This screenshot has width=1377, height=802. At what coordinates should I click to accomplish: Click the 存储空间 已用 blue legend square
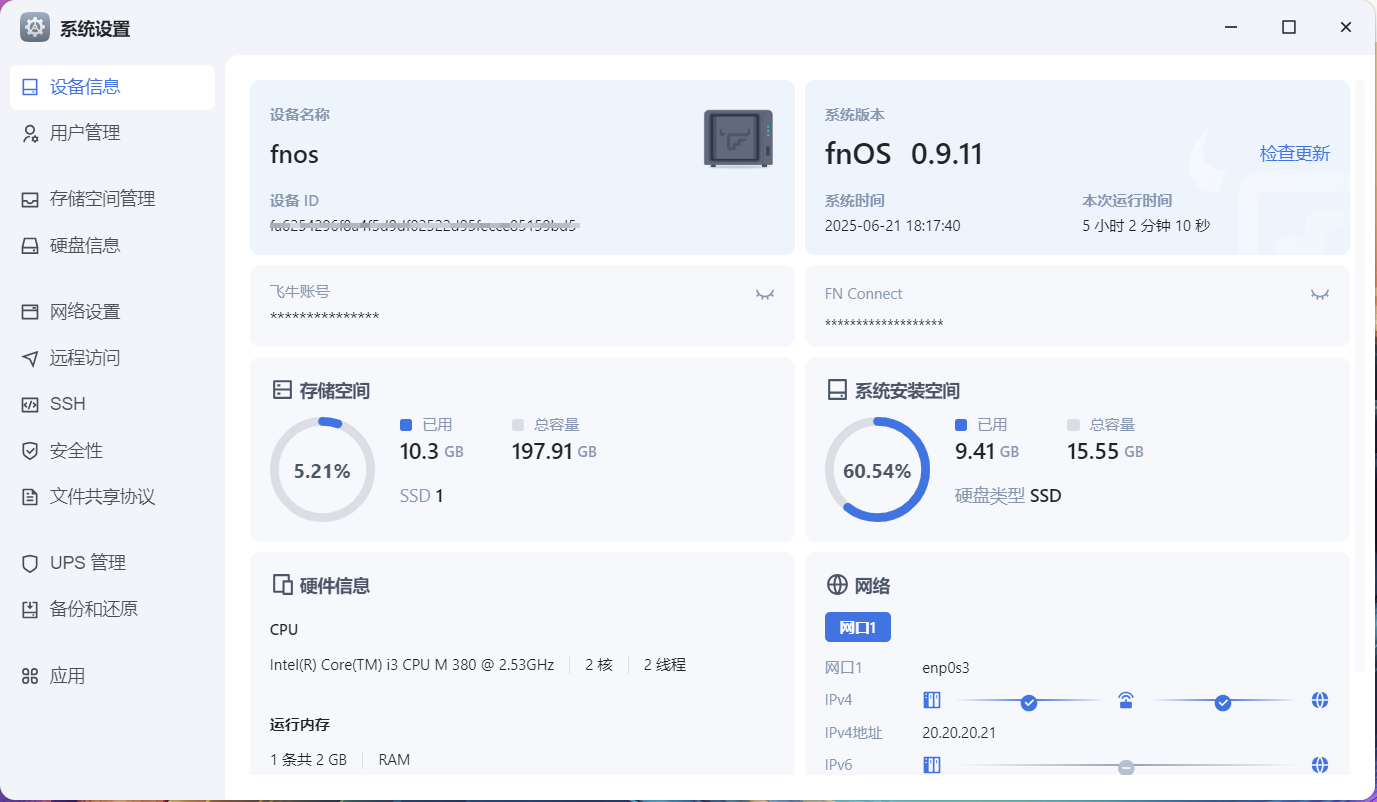click(406, 425)
